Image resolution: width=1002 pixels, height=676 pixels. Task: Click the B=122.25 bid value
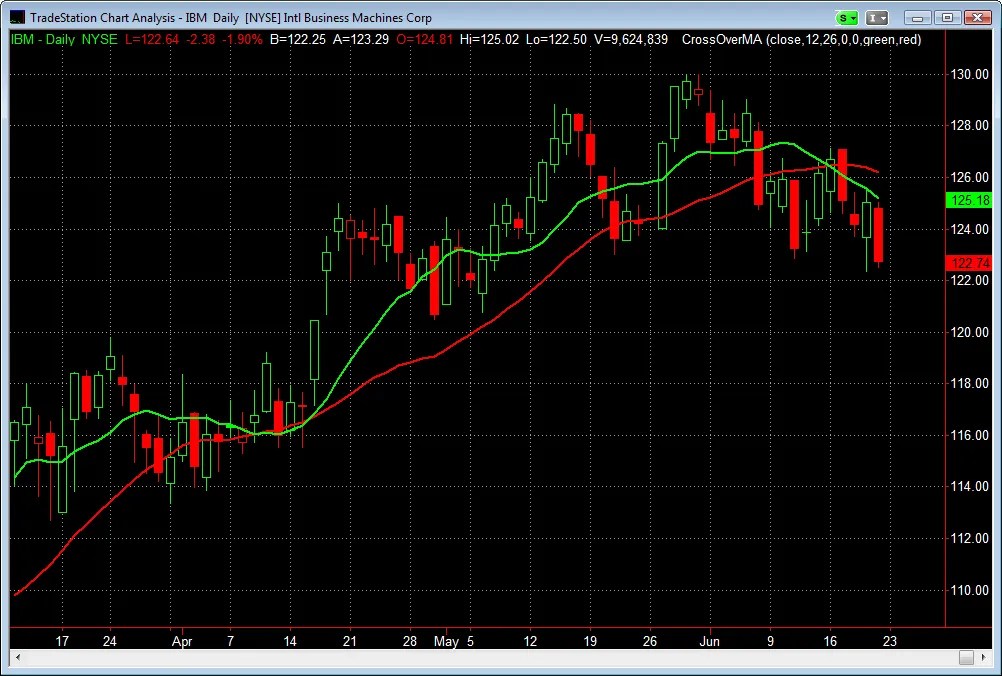(298, 40)
